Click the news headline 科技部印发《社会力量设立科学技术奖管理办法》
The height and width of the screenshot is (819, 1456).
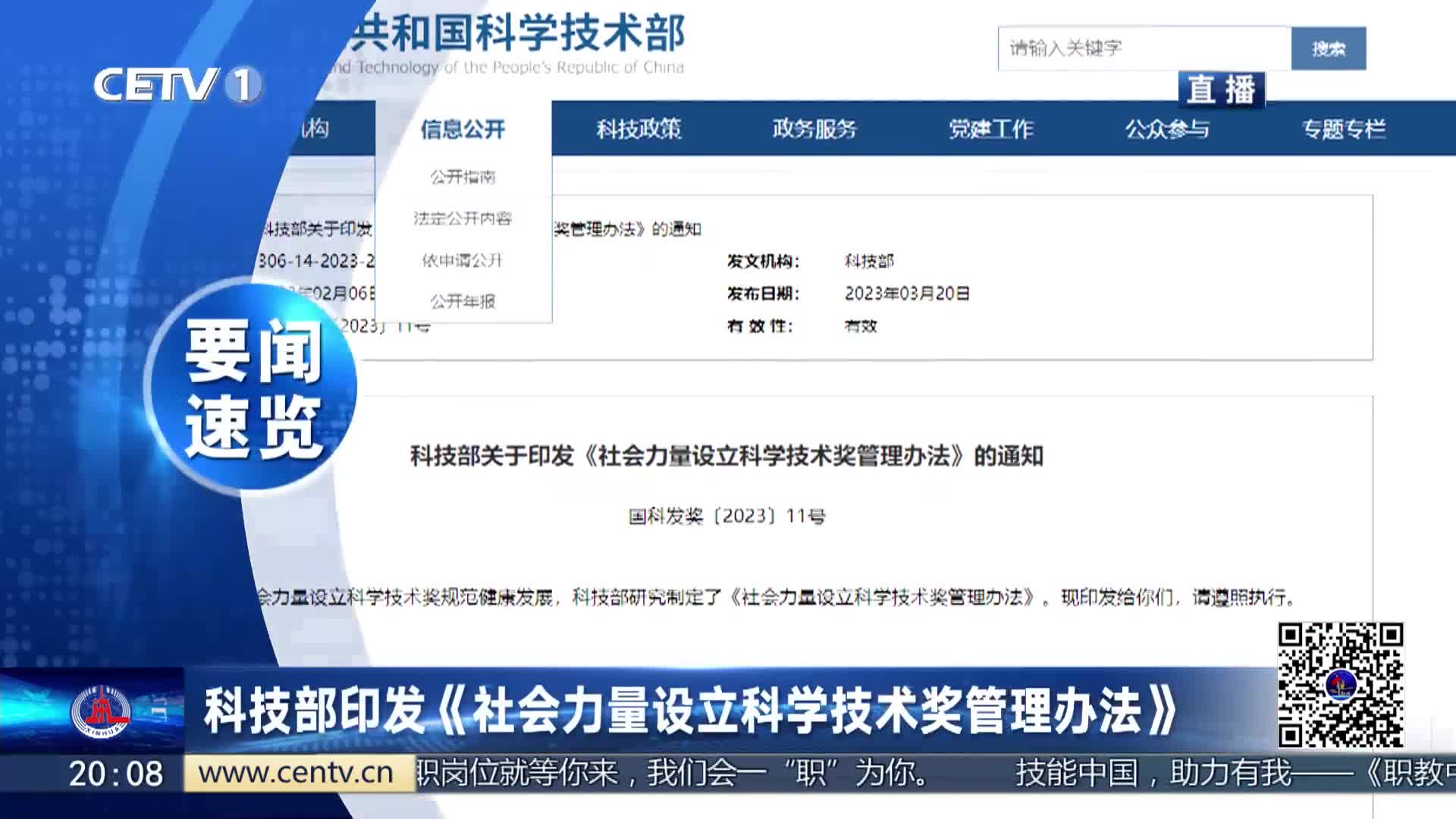pos(690,711)
